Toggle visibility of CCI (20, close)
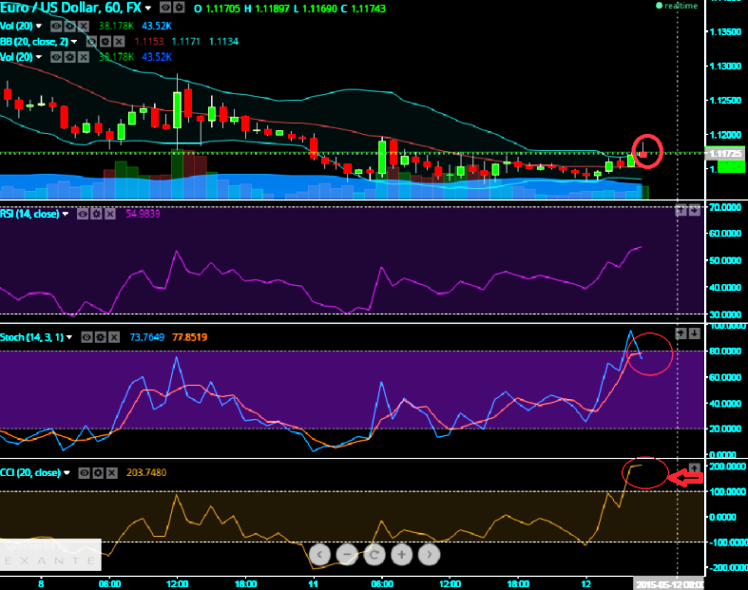748x590 pixels. [84, 473]
